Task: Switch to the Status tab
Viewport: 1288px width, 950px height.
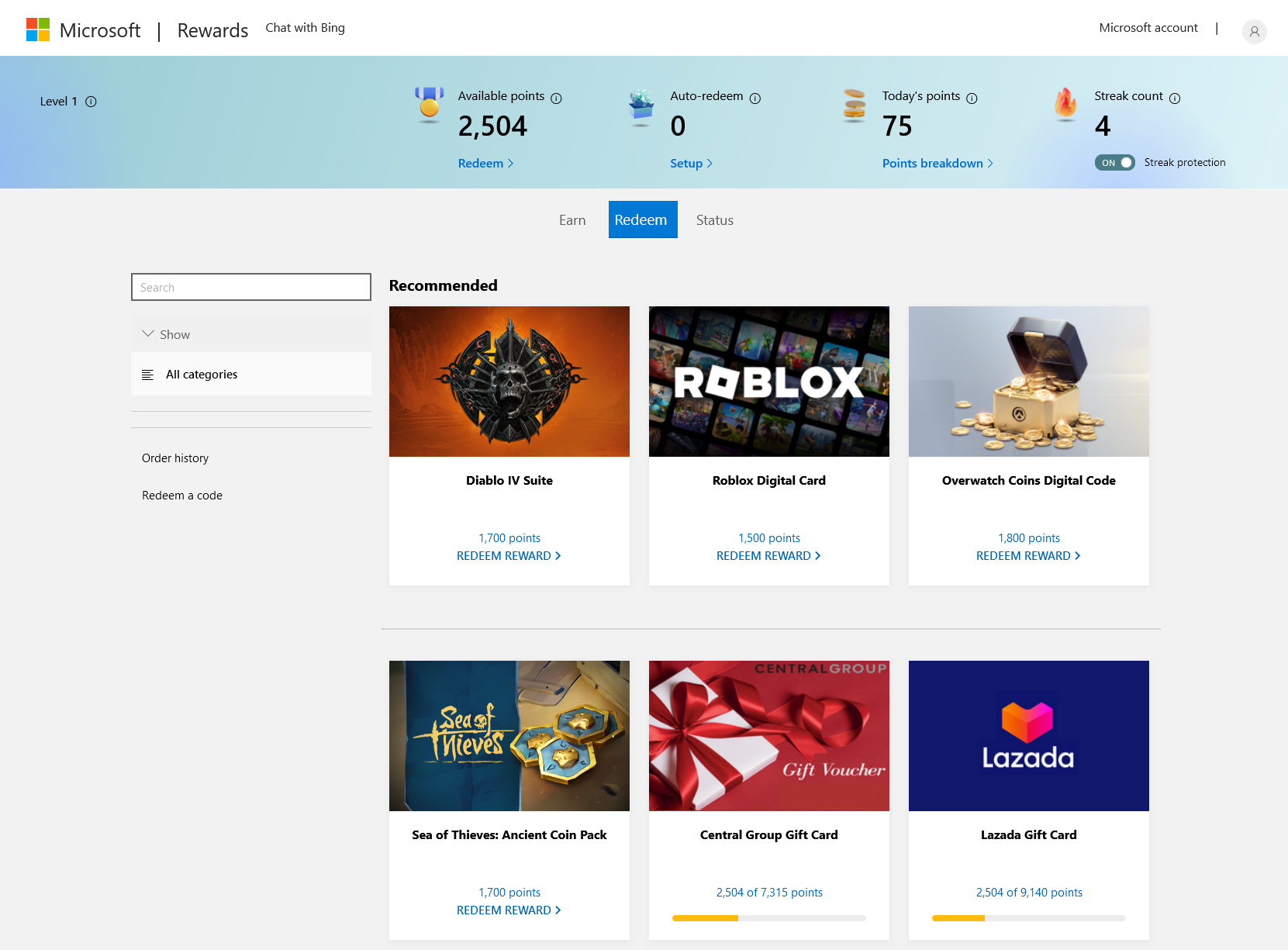Action: [714, 220]
